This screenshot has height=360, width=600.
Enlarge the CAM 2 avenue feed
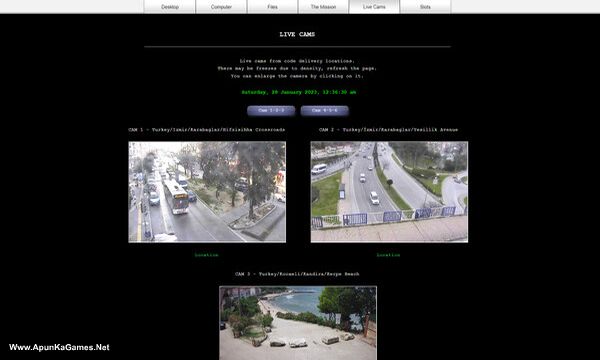(389, 192)
